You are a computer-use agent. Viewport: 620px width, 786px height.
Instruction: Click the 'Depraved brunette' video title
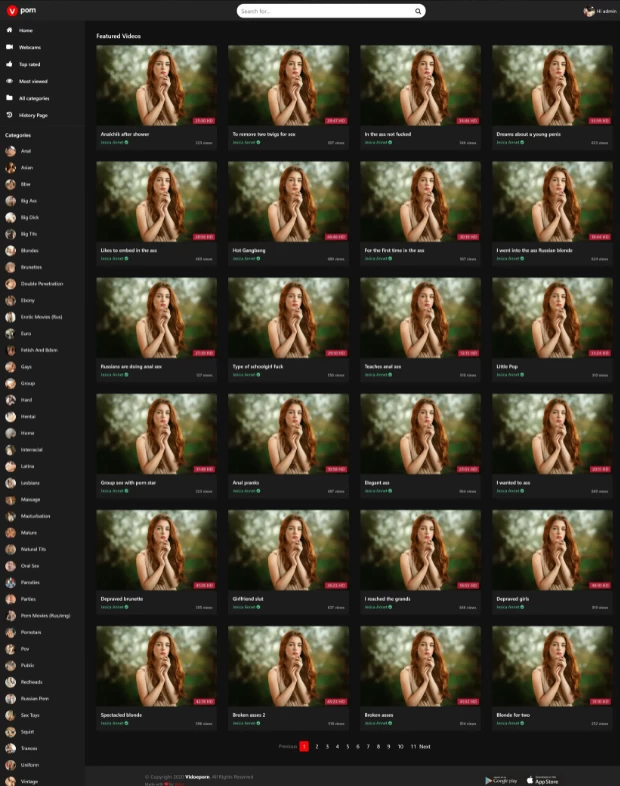pos(121,599)
